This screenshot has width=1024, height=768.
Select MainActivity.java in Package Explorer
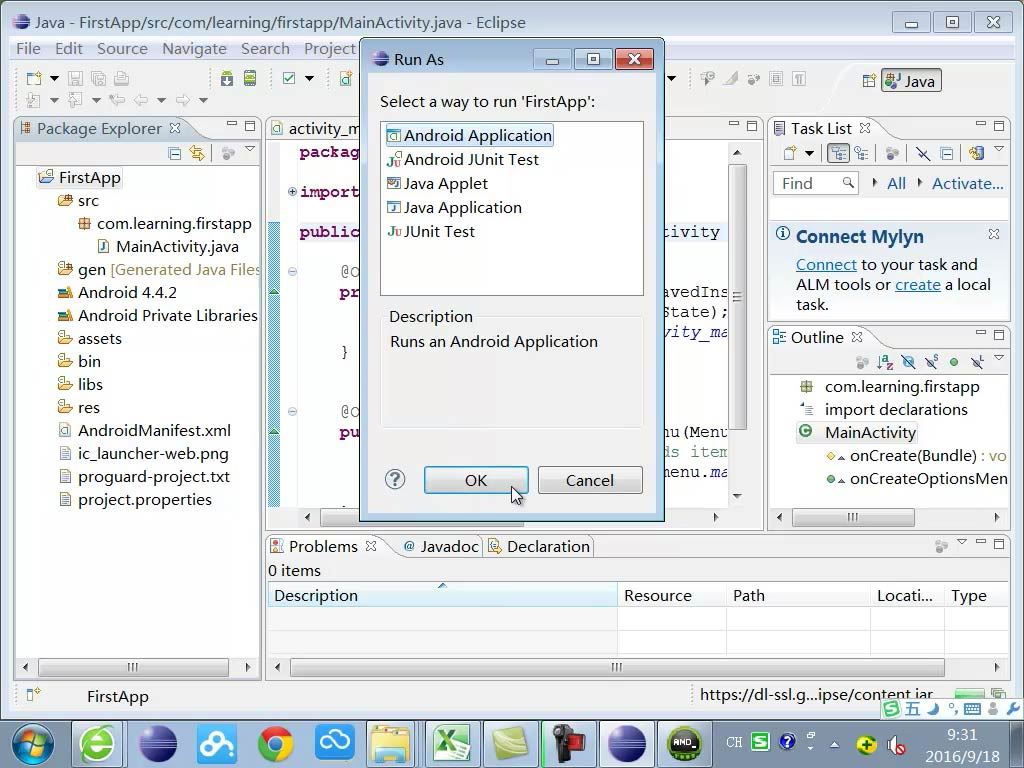168,247
